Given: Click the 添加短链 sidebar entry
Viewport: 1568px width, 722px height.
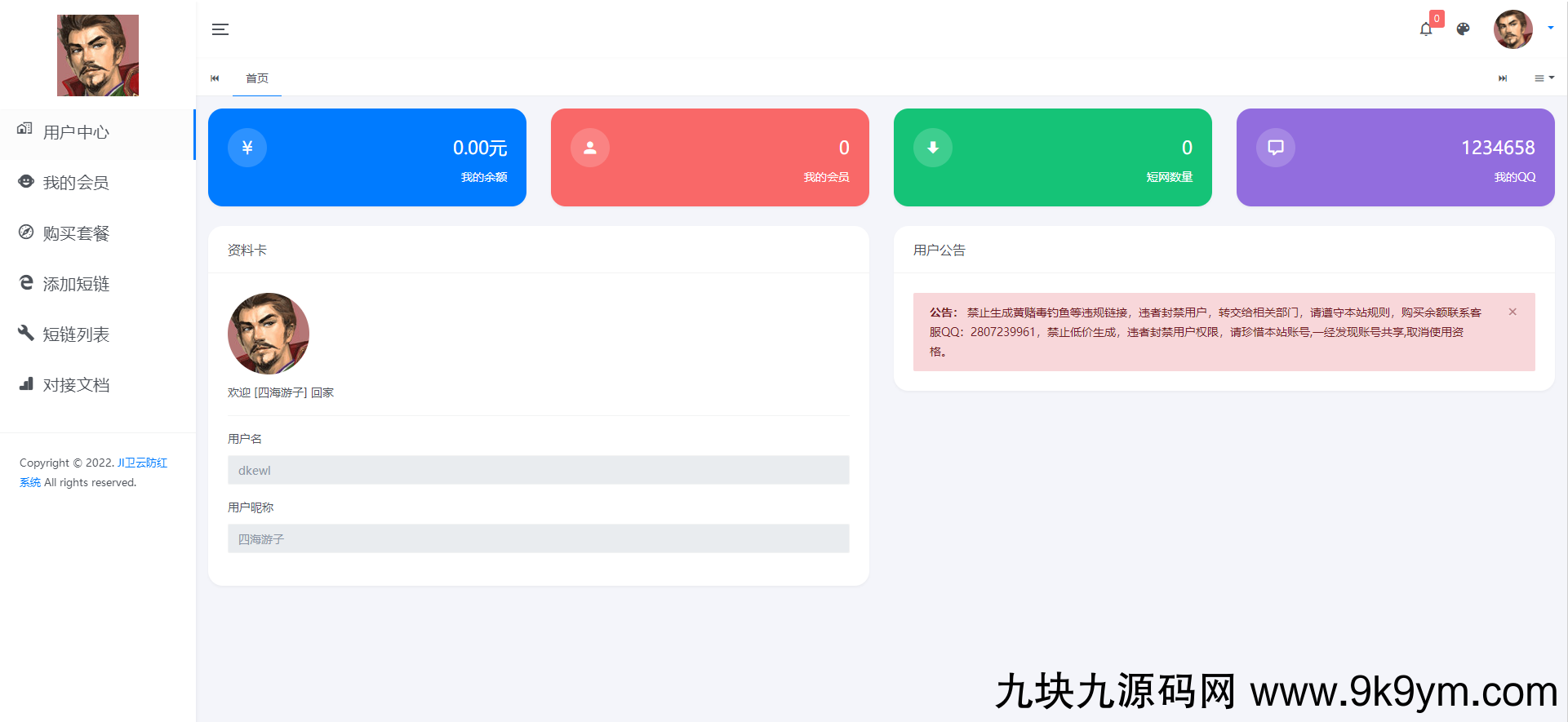Looking at the screenshot, I should tap(76, 284).
